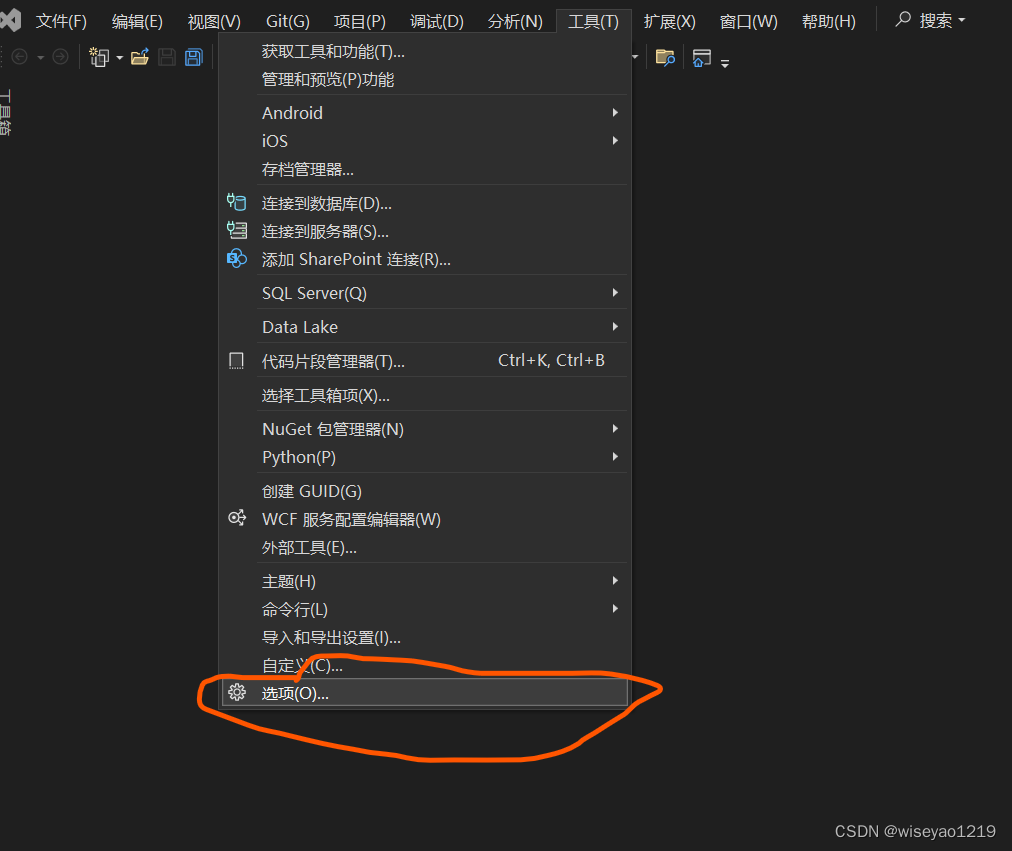The image size is (1012, 851).
Task: Choose 存档管理器... from the menu
Action: pos(423,170)
